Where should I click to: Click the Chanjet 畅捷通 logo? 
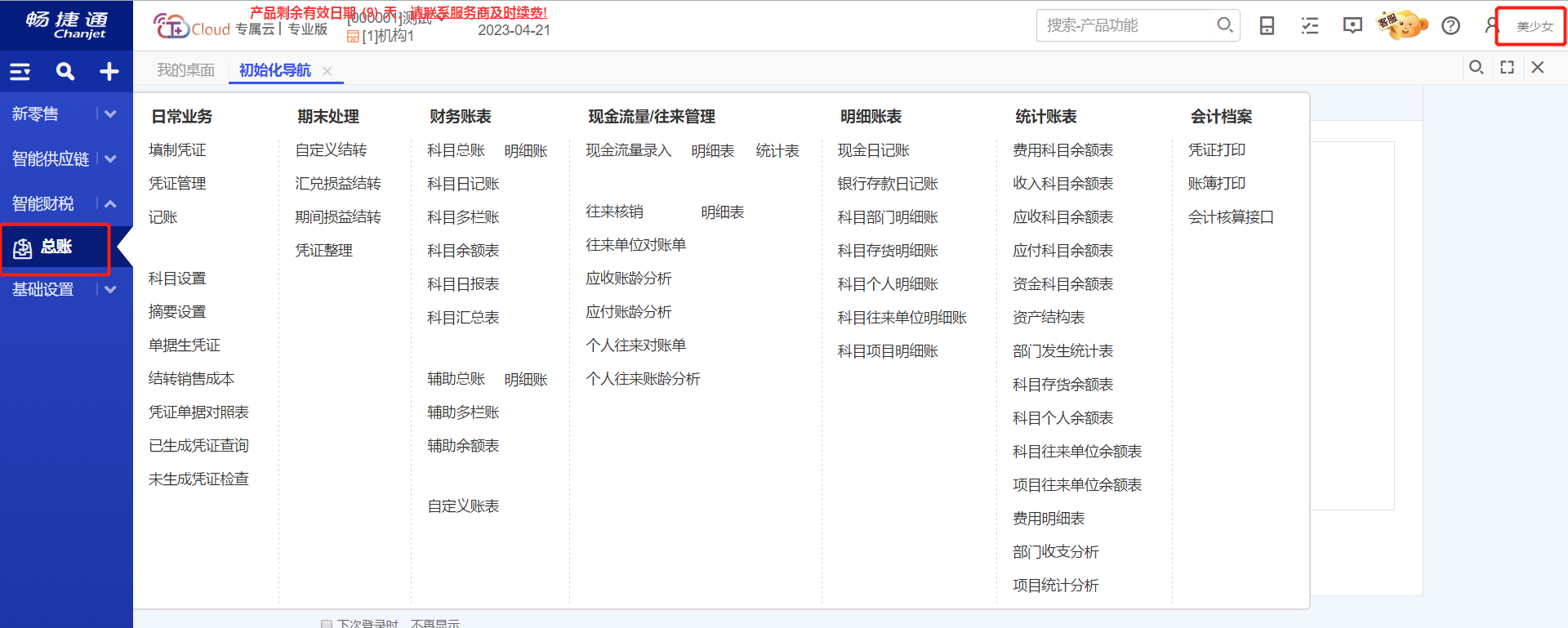point(67,24)
